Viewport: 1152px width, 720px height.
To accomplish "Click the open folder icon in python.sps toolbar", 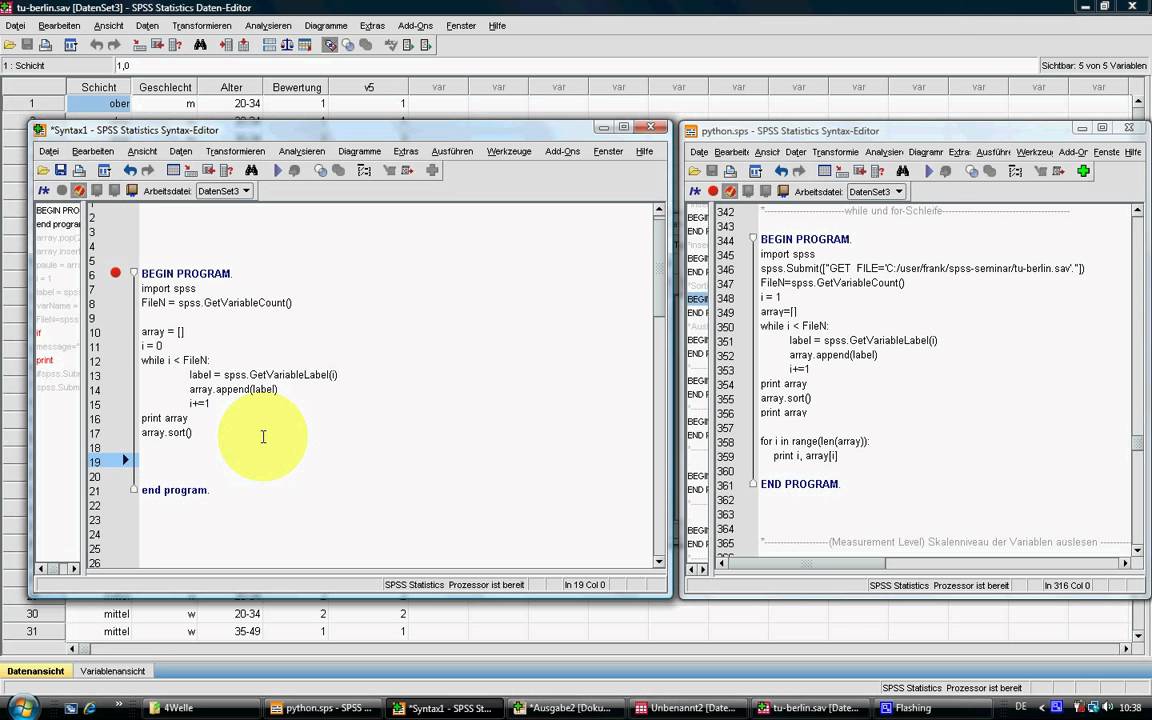I will [x=694, y=171].
